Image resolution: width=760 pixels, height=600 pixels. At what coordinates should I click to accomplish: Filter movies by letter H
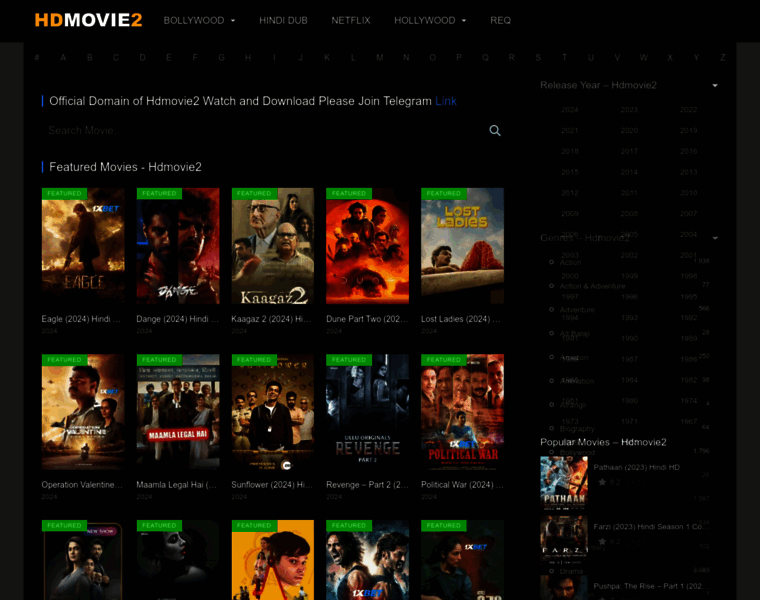(x=248, y=58)
